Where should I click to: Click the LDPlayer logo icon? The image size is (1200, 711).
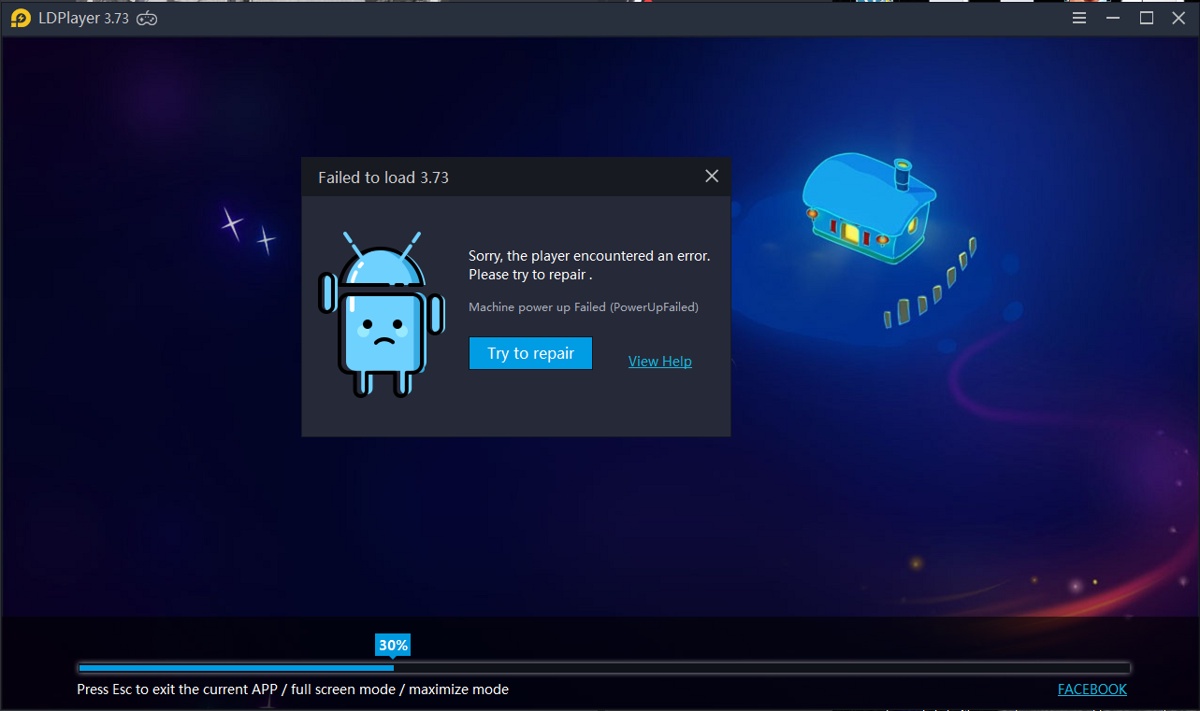tap(20, 18)
